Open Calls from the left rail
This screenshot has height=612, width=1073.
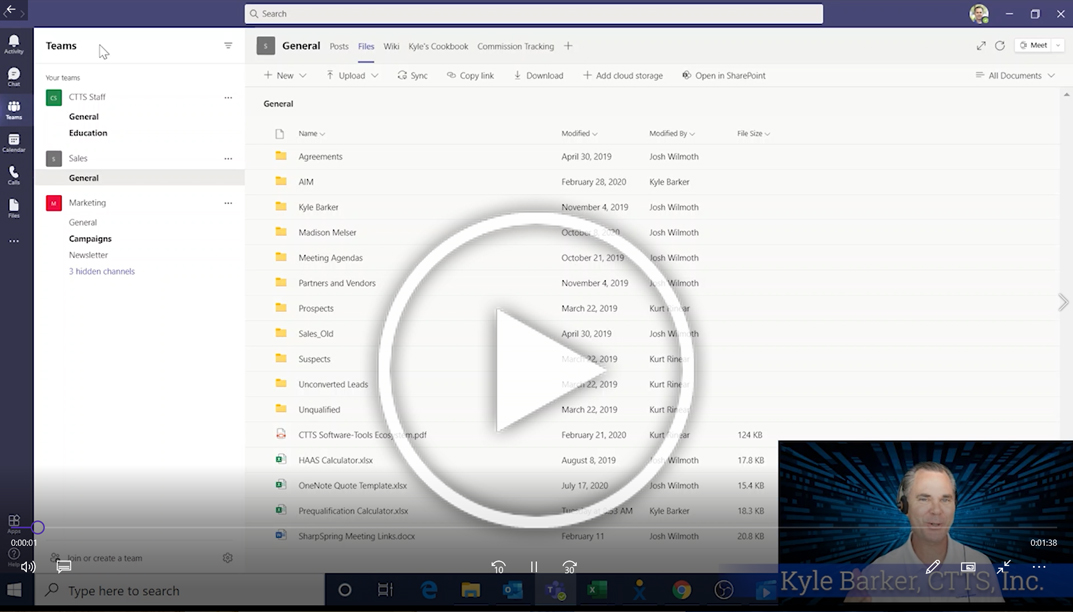(x=14, y=175)
